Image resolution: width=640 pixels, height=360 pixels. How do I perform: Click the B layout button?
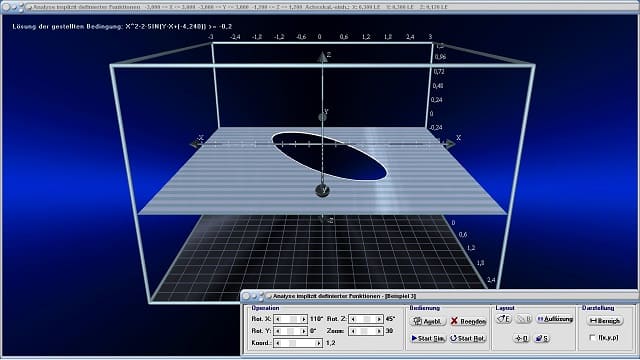(x=524, y=319)
